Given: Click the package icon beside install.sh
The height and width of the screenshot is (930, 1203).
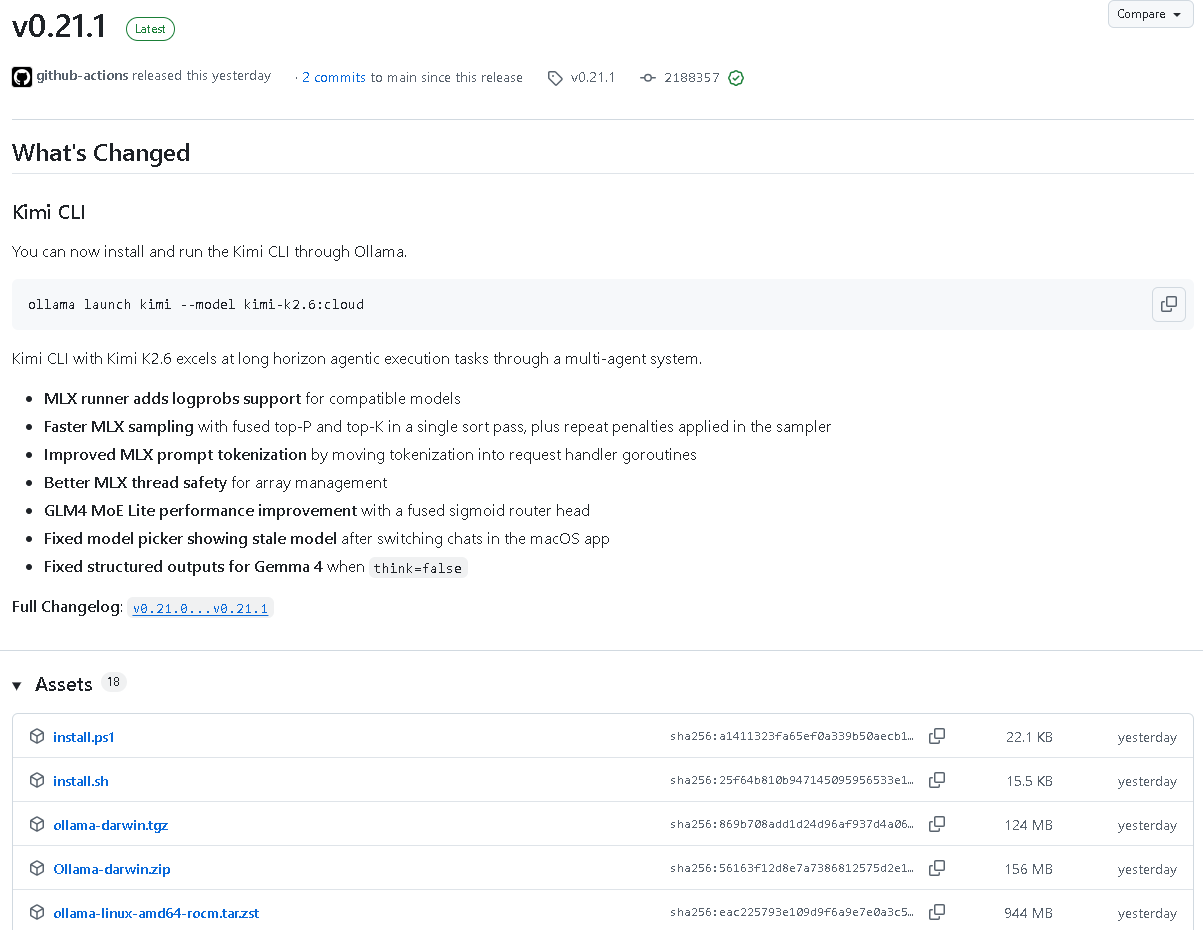Looking at the screenshot, I should [x=37, y=780].
